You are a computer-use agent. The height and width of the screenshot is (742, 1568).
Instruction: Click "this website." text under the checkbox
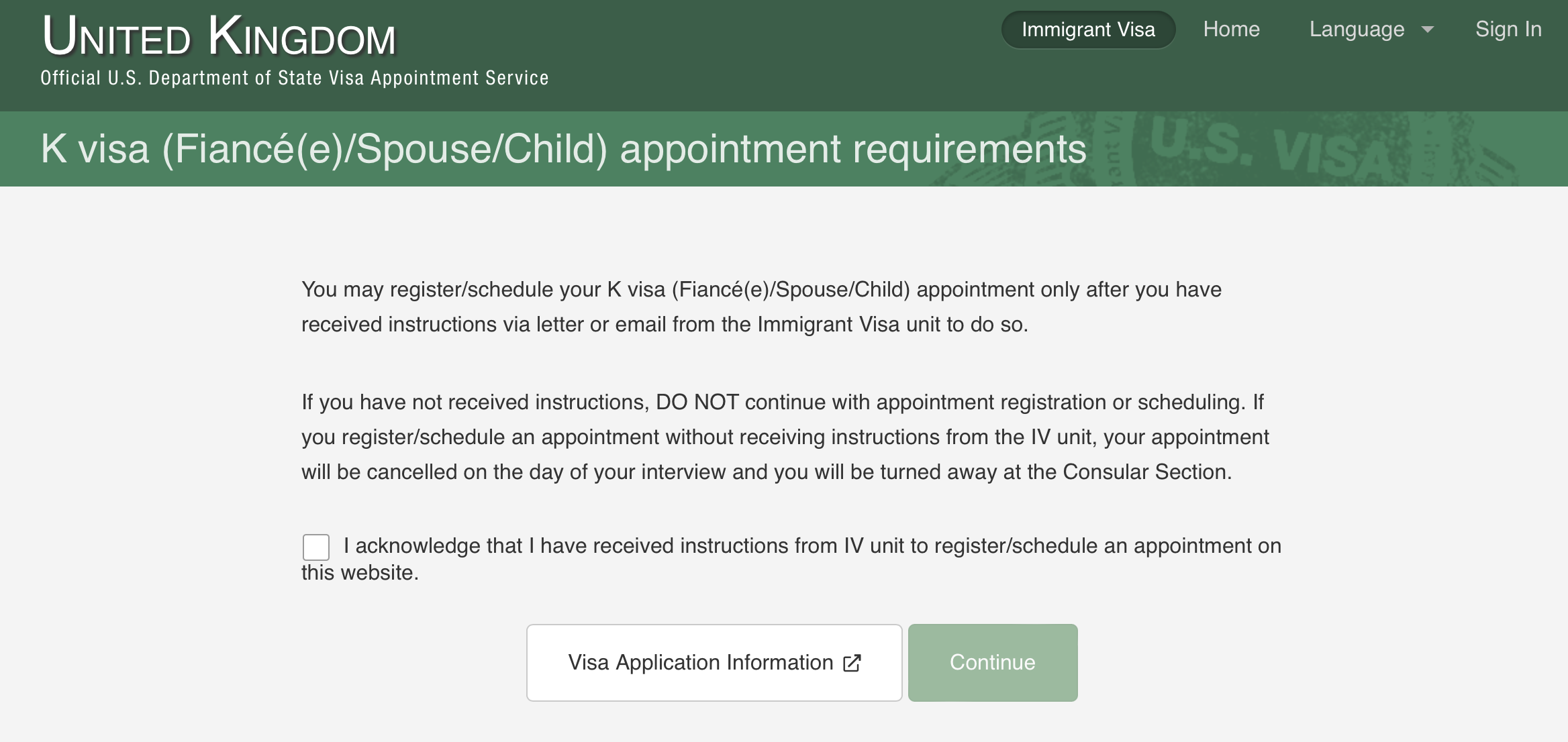click(x=360, y=572)
